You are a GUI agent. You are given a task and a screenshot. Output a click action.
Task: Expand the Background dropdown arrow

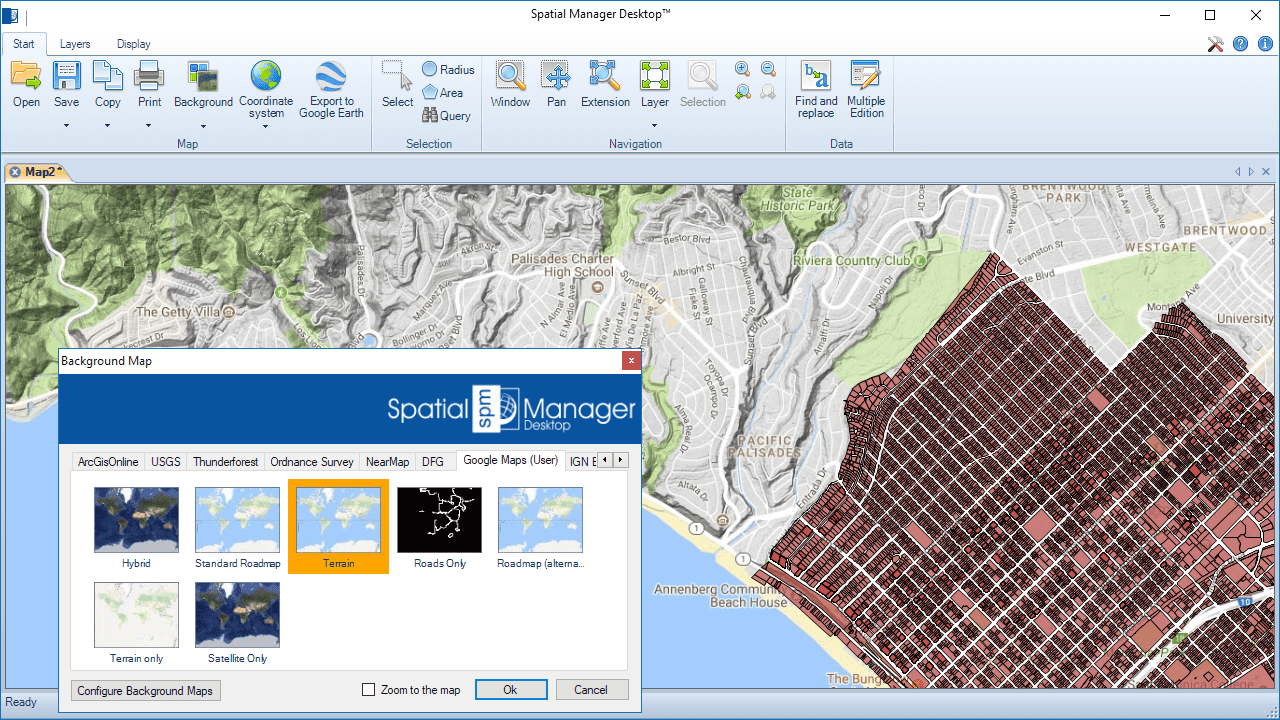(203, 126)
